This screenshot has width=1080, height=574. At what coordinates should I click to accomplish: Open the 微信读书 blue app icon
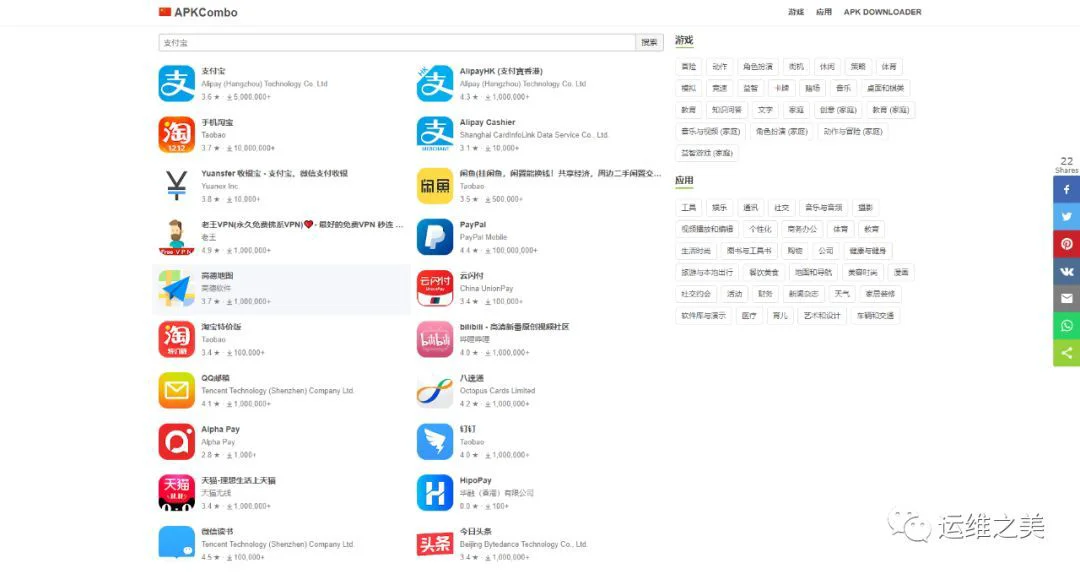tap(176, 543)
